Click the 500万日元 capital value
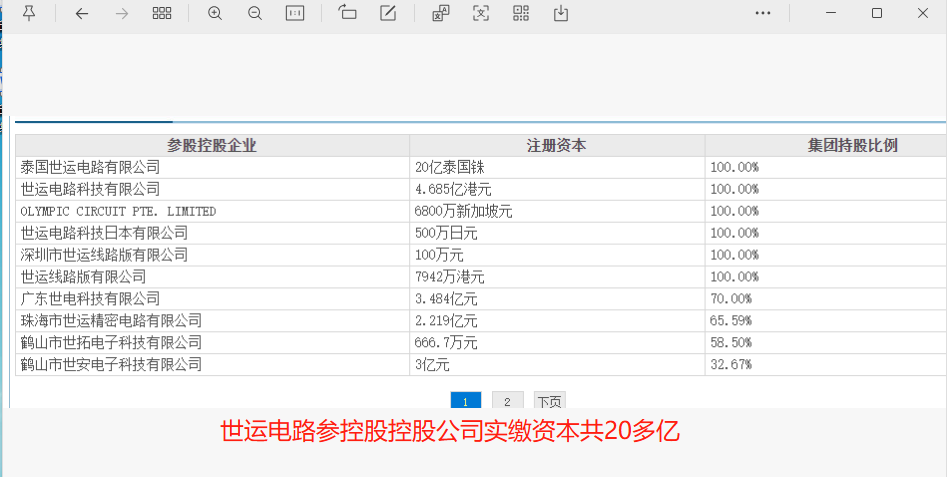This screenshot has width=947, height=477. click(x=446, y=233)
